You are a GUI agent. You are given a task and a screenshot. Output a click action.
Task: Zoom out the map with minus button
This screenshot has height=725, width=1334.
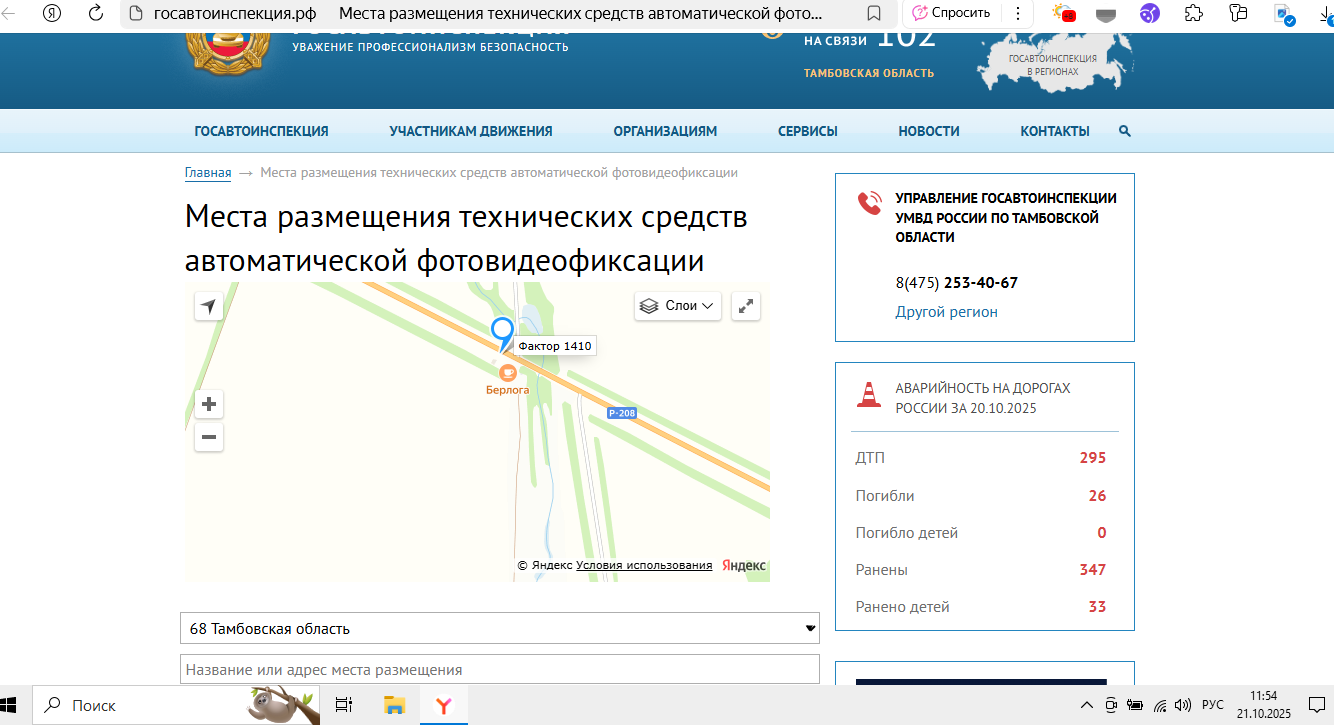[209, 437]
